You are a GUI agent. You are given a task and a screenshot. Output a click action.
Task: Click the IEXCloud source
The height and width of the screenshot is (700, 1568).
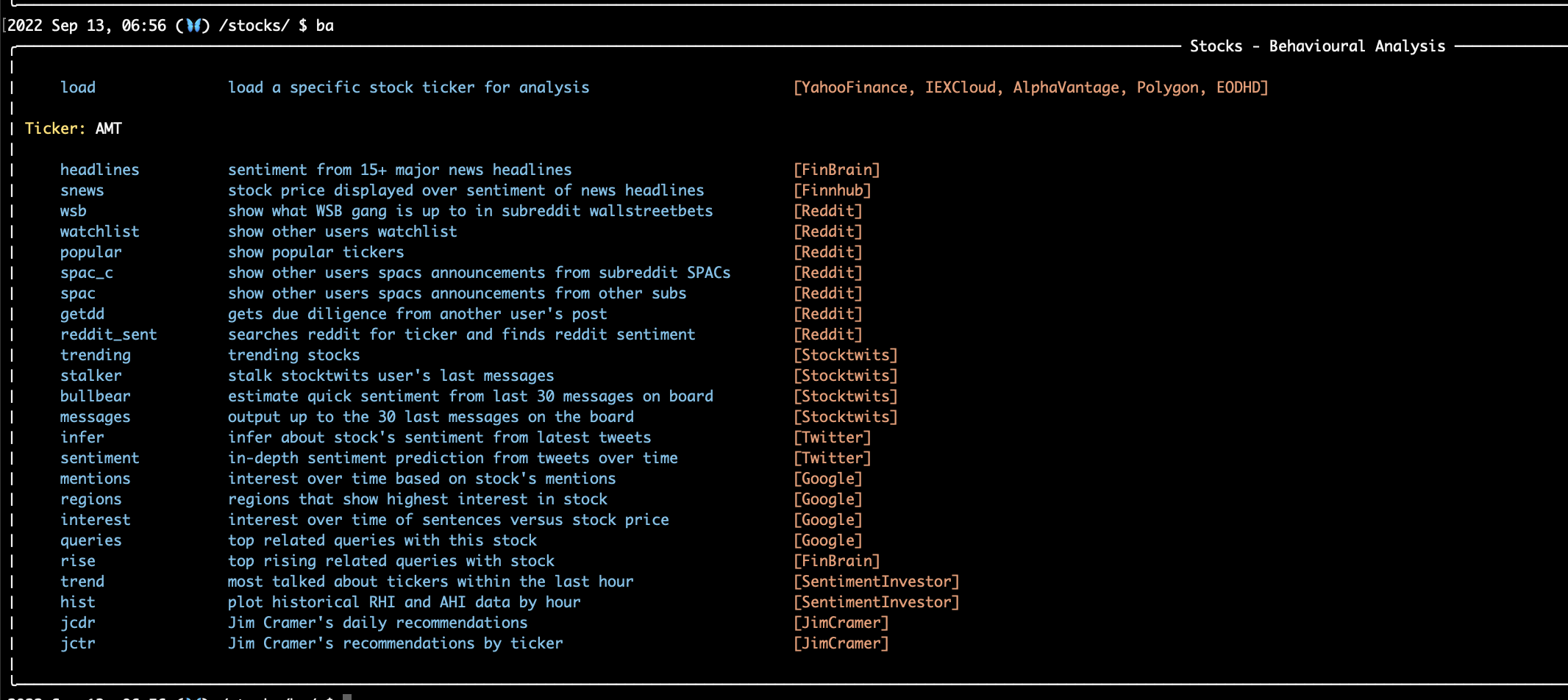(x=961, y=87)
